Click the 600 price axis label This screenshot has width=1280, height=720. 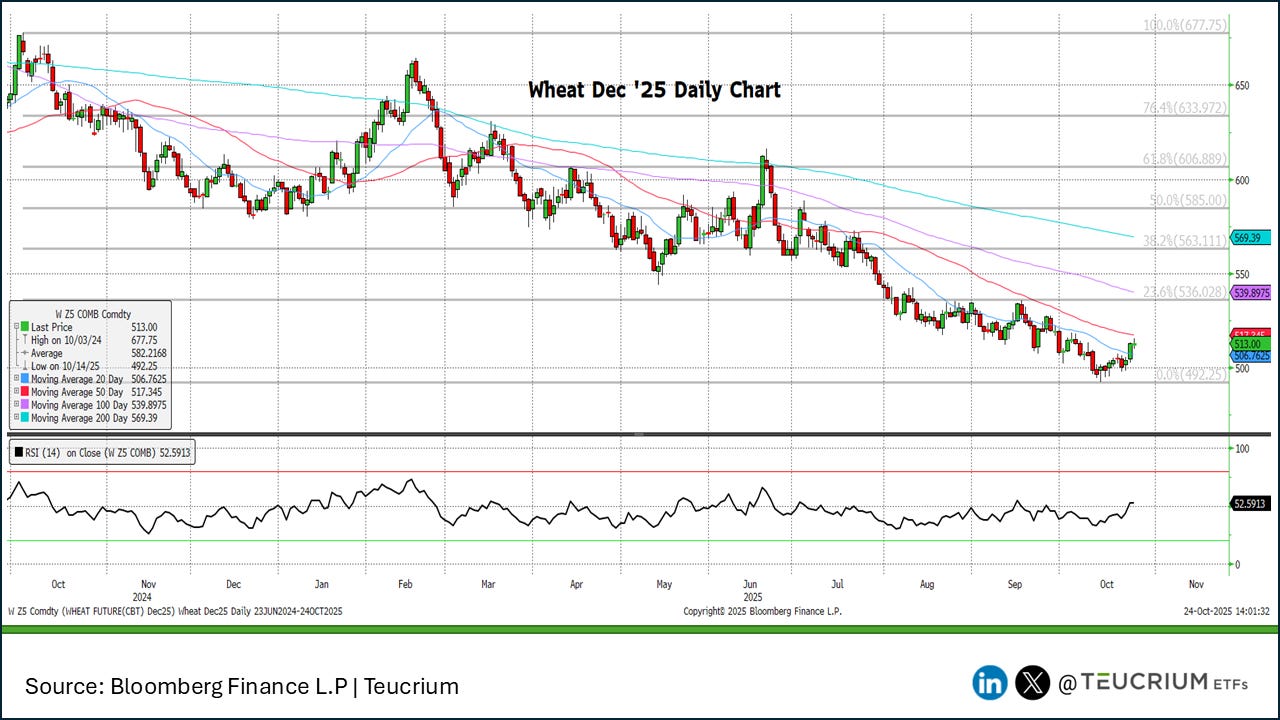point(1243,180)
